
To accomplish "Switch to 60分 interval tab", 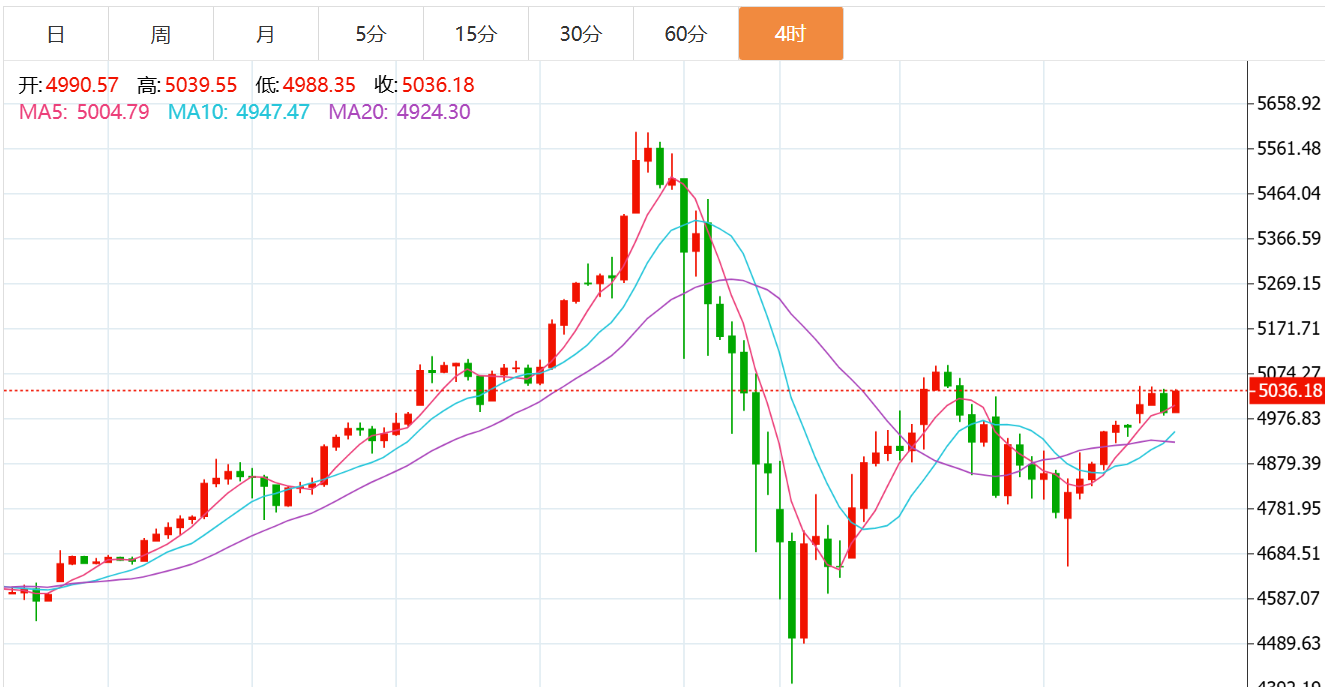I will point(685,34).
